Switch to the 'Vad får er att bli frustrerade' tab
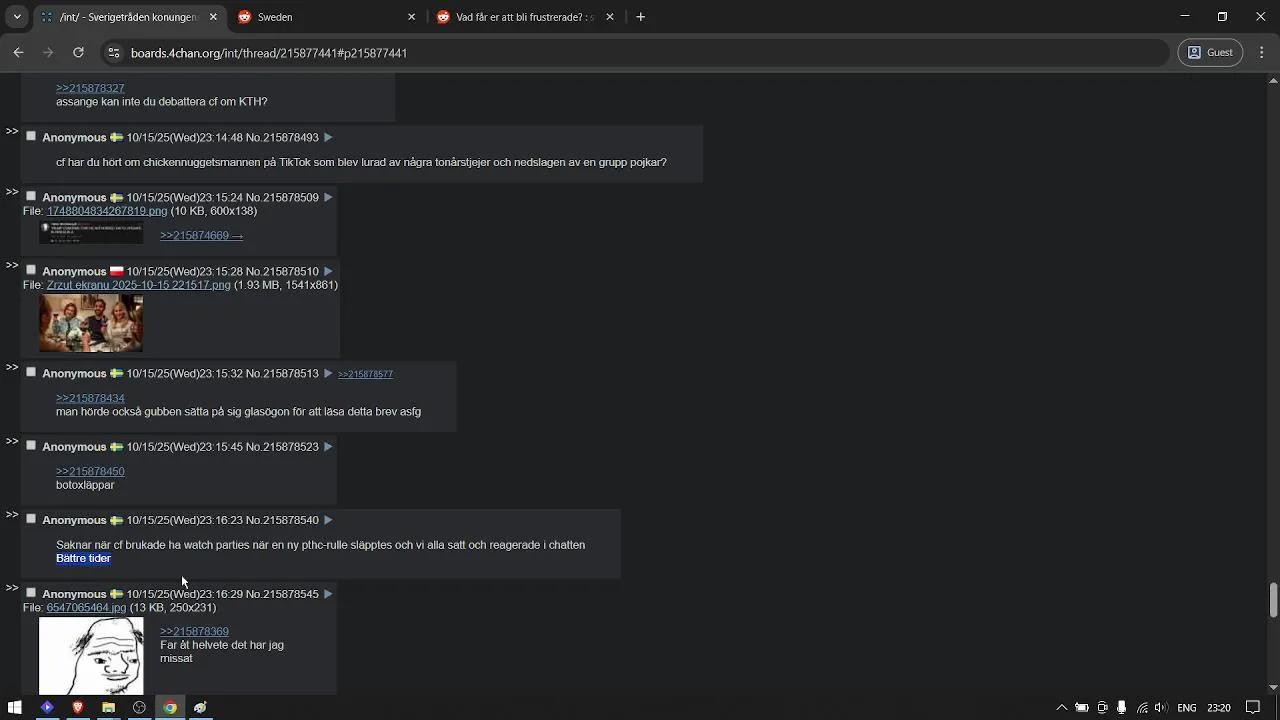 (520, 17)
